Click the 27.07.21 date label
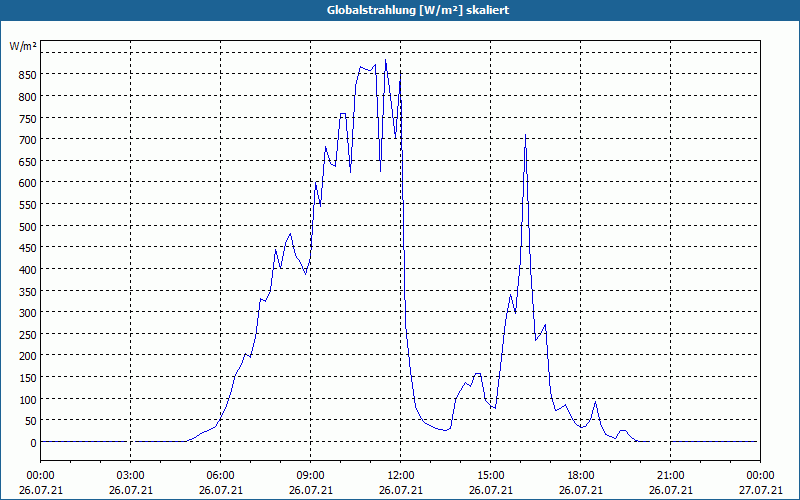This screenshot has width=800, height=500. click(x=760, y=490)
